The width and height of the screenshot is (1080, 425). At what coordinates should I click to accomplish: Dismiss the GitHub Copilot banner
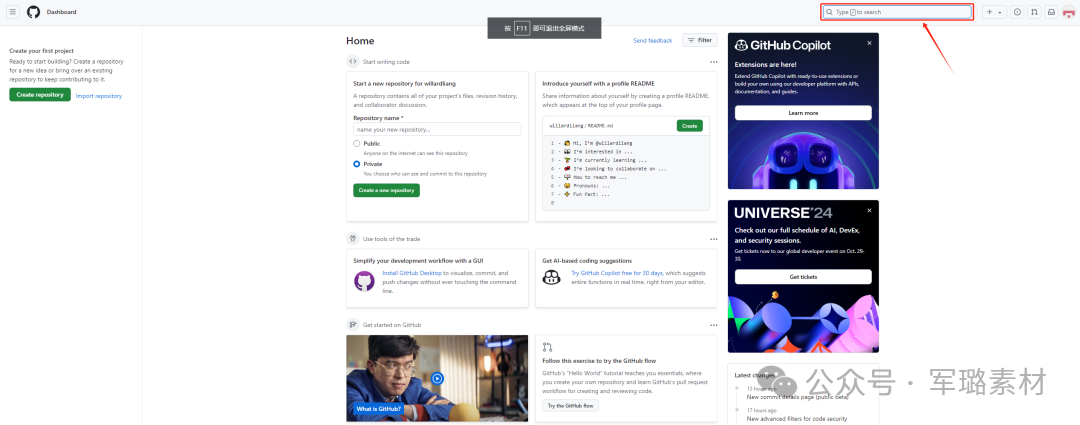869,43
